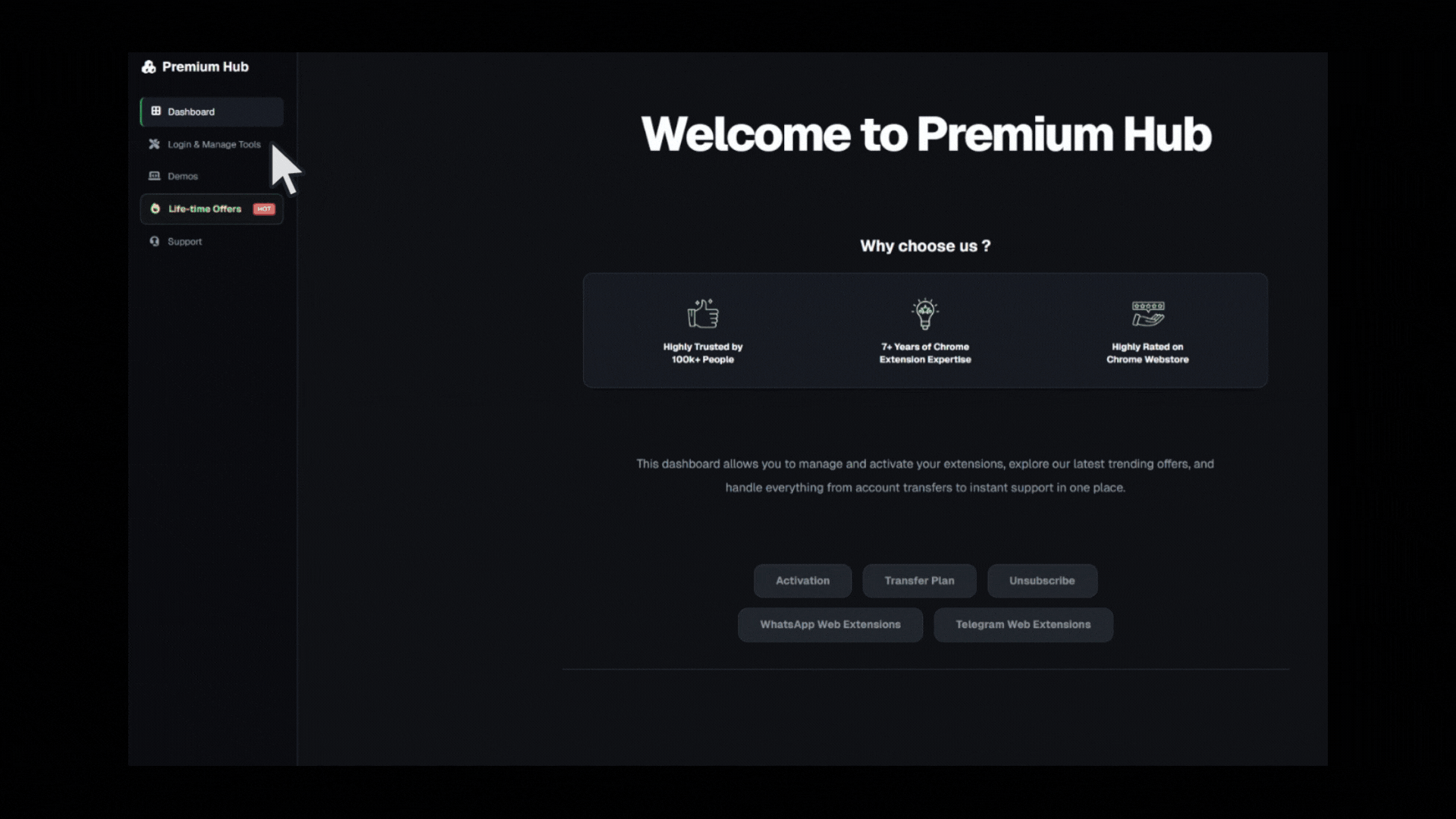Click the wrench icon for Login & Manage Tools

tap(155, 144)
